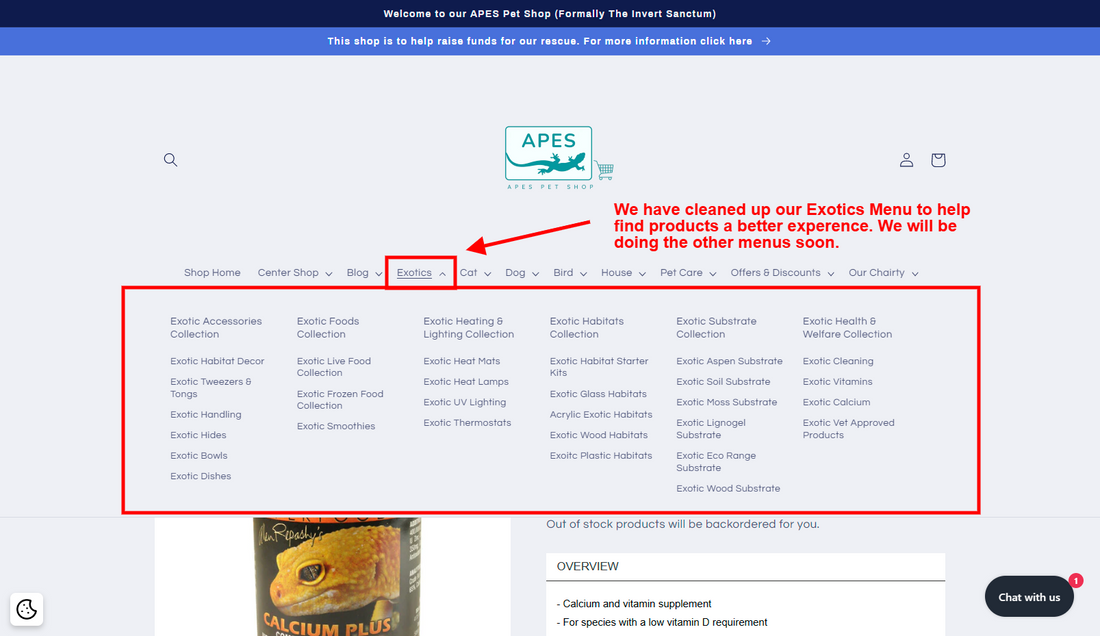Image resolution: width=1100 pixels, height=636 pixels.
Task: Expand the Dog menu
Action: coord(522,273)
